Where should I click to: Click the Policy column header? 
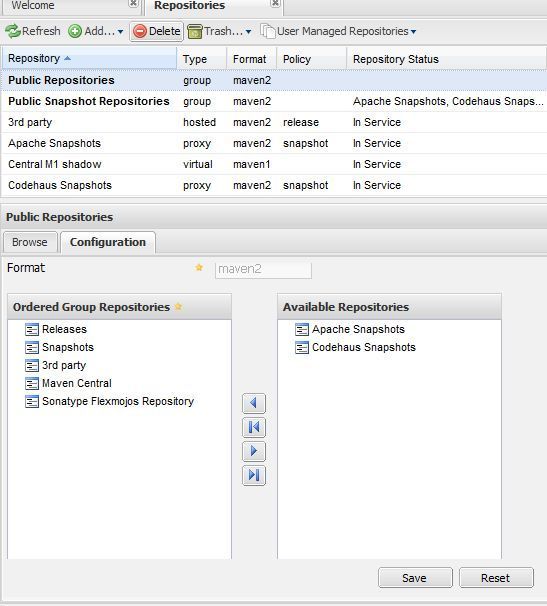coord(311,59)
